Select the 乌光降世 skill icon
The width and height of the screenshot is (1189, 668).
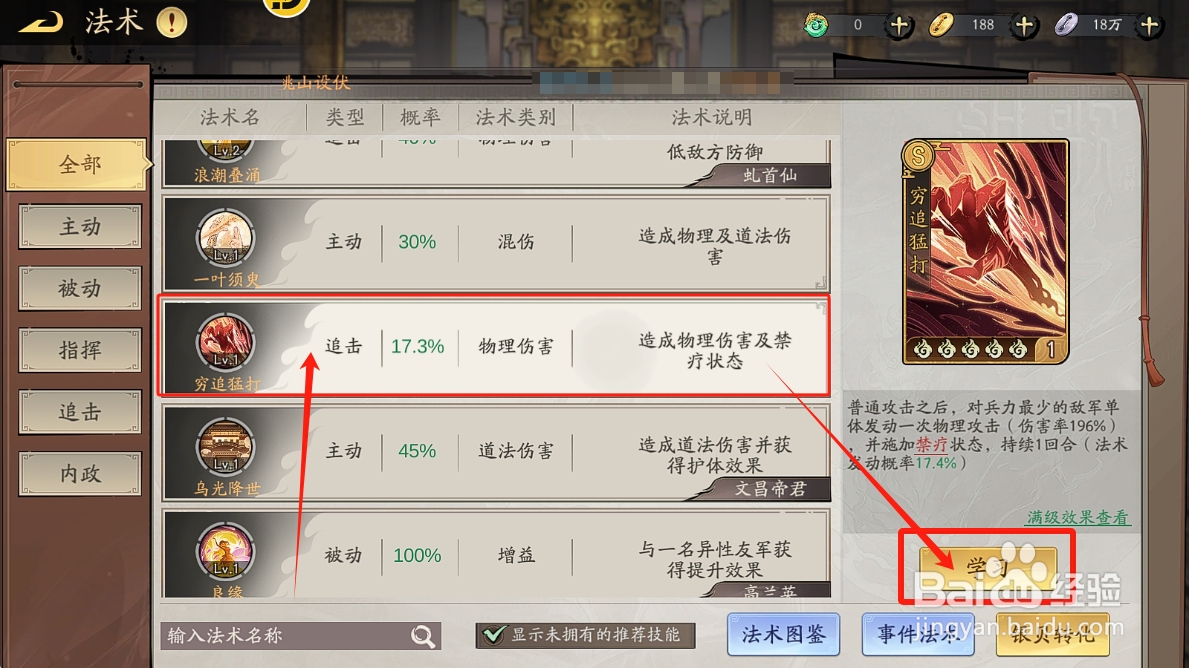[225, 447]
